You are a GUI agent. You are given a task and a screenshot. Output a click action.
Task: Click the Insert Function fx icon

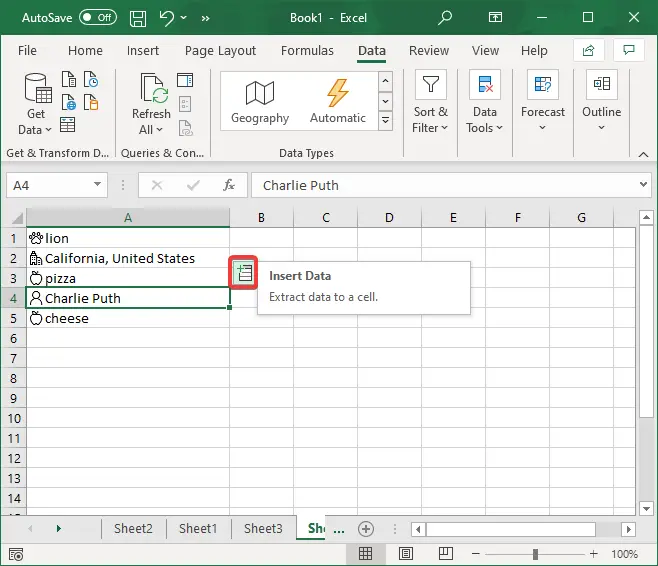pos(229,185)
